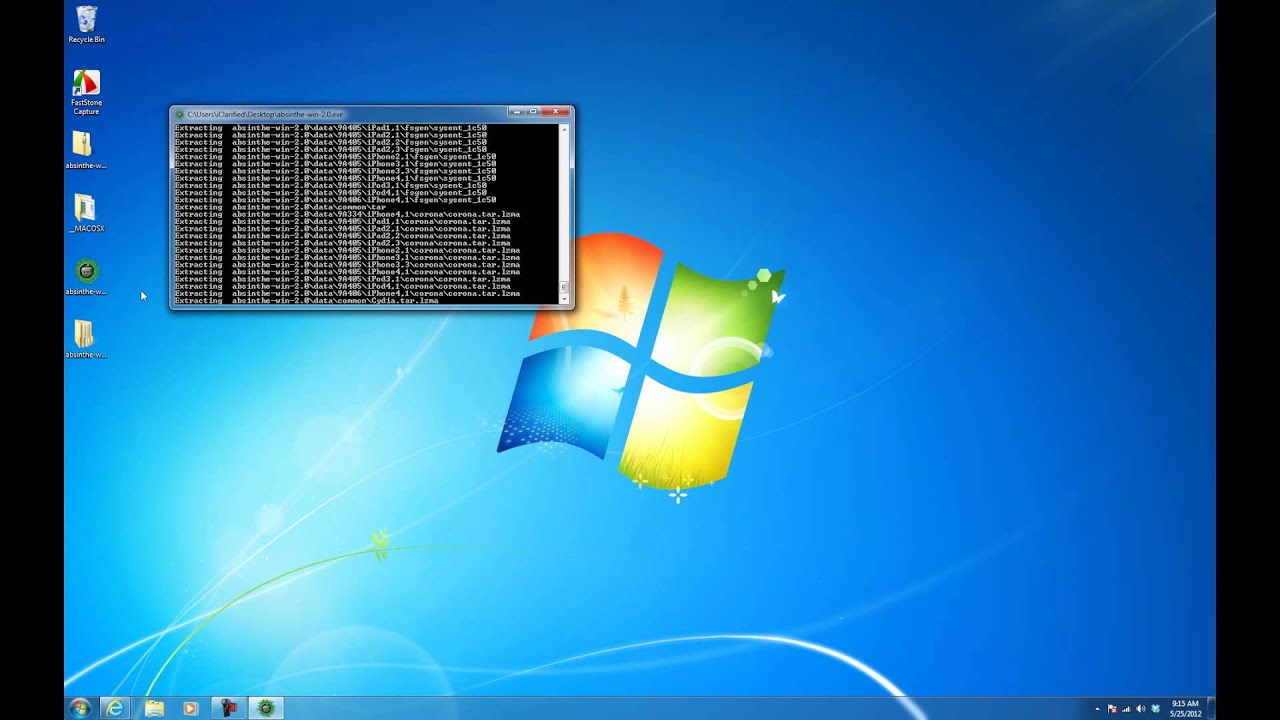Screen dimensions: 1280x720
Task: Show hidden system tray icons
Action: 1097,708
